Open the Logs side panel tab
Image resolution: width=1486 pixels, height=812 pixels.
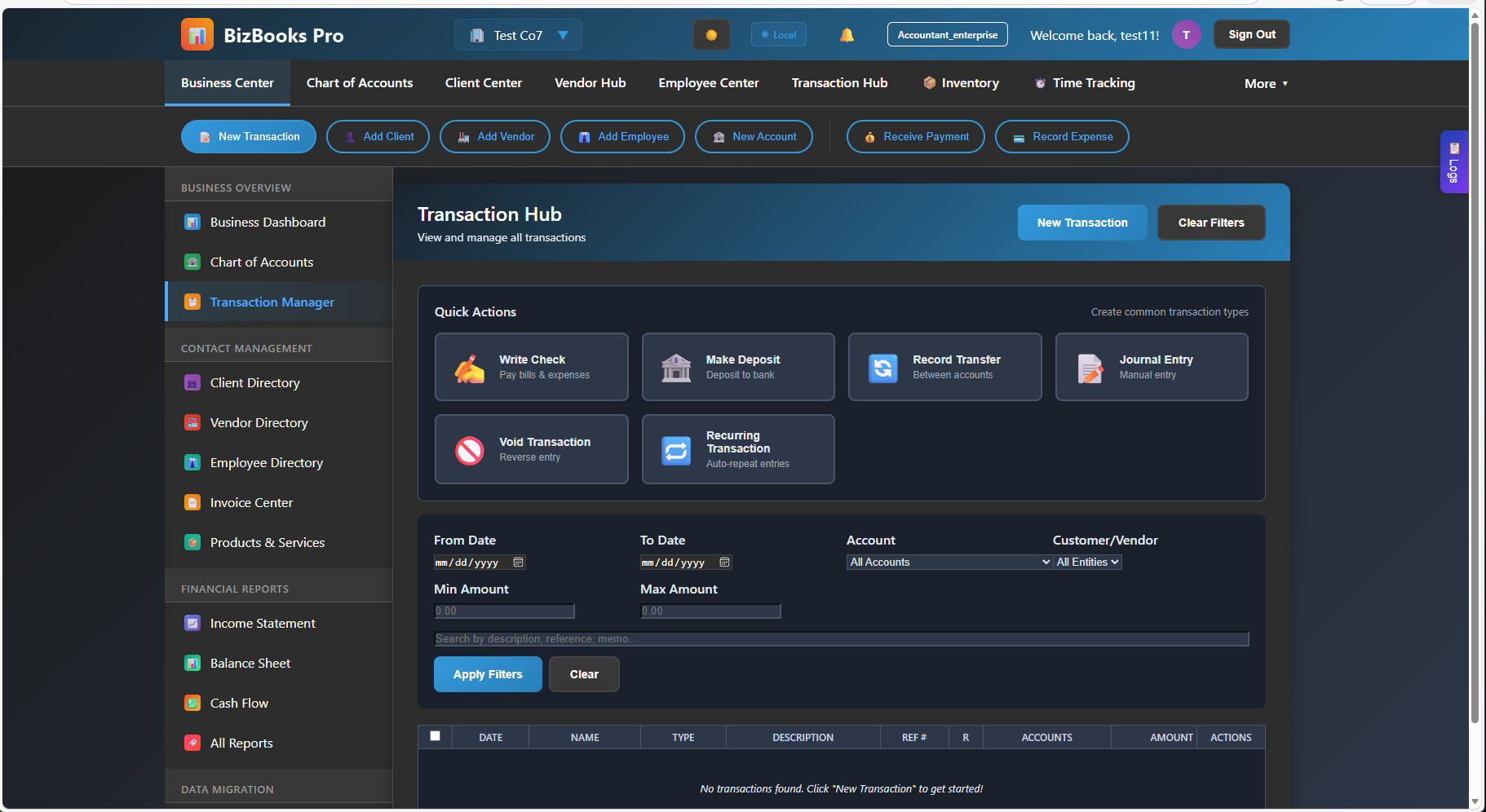(x=1453, y=161)
